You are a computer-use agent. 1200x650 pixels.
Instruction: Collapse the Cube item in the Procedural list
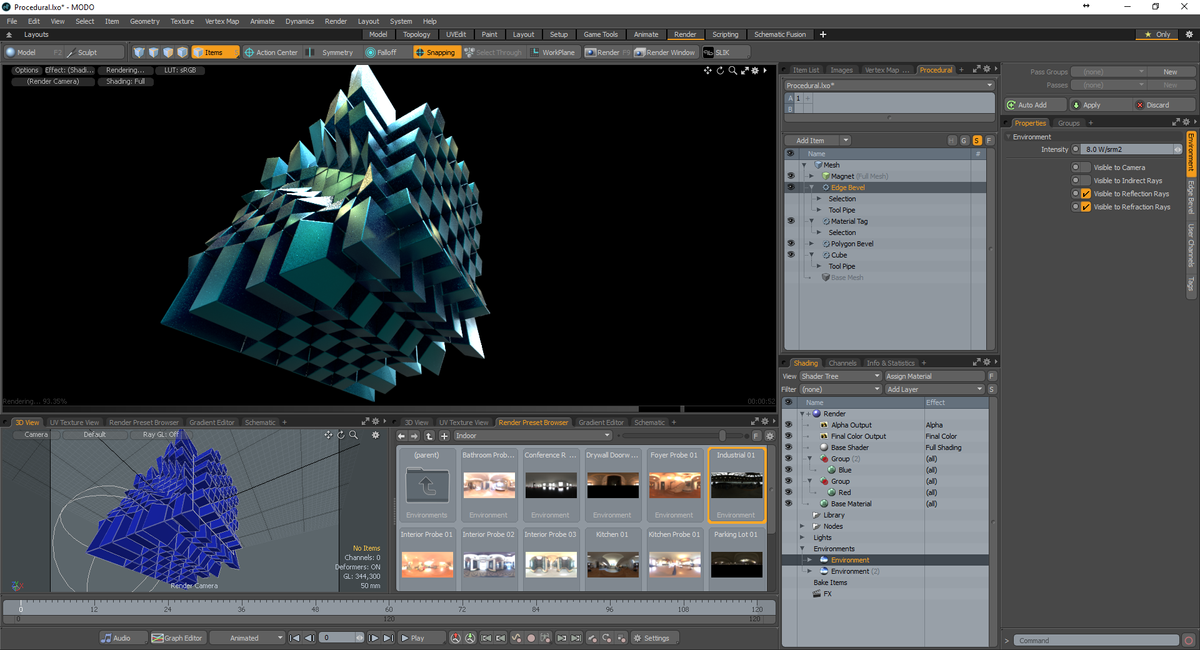pos(812,255)
